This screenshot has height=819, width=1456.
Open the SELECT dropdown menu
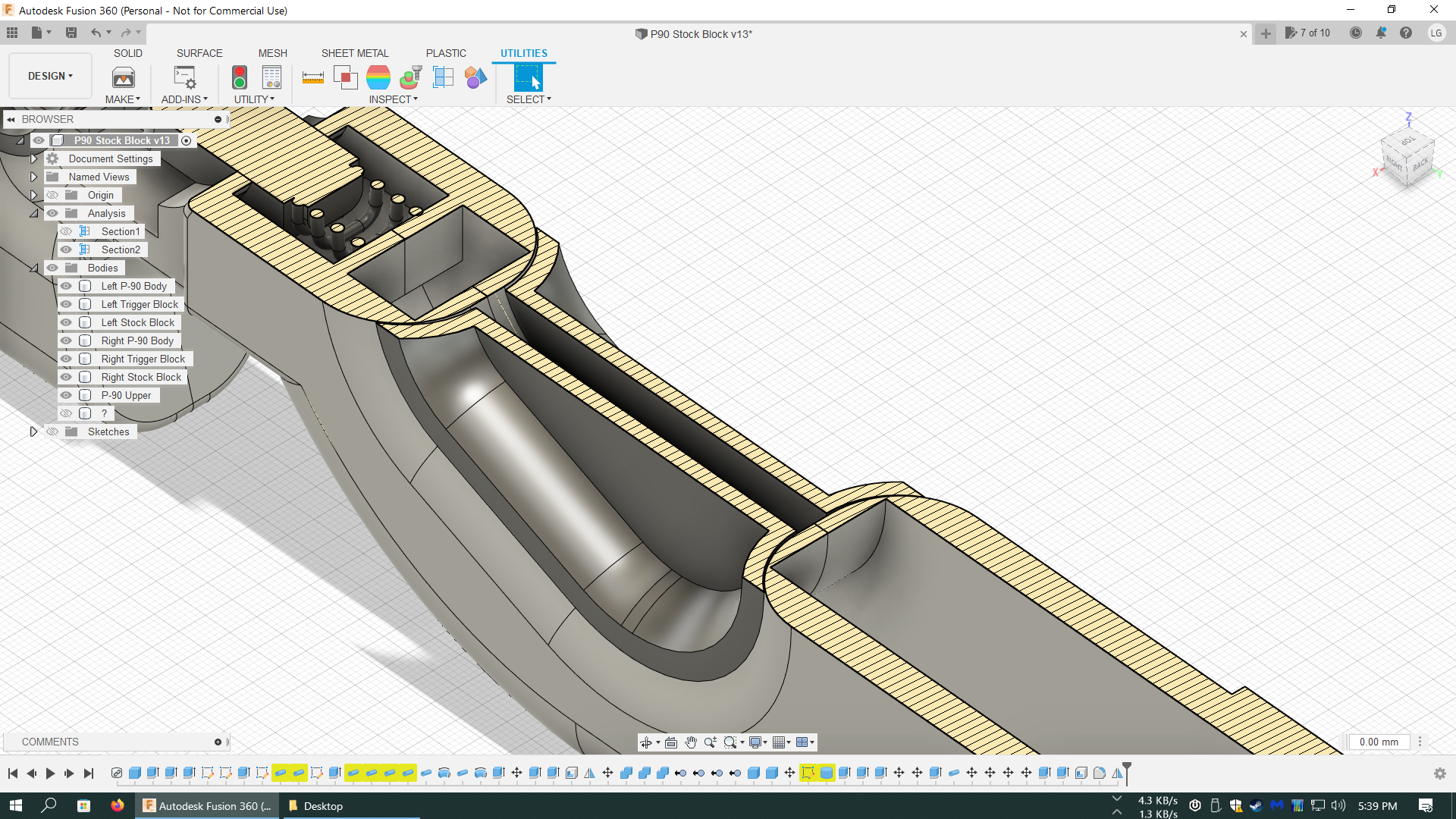pos(529,99)
